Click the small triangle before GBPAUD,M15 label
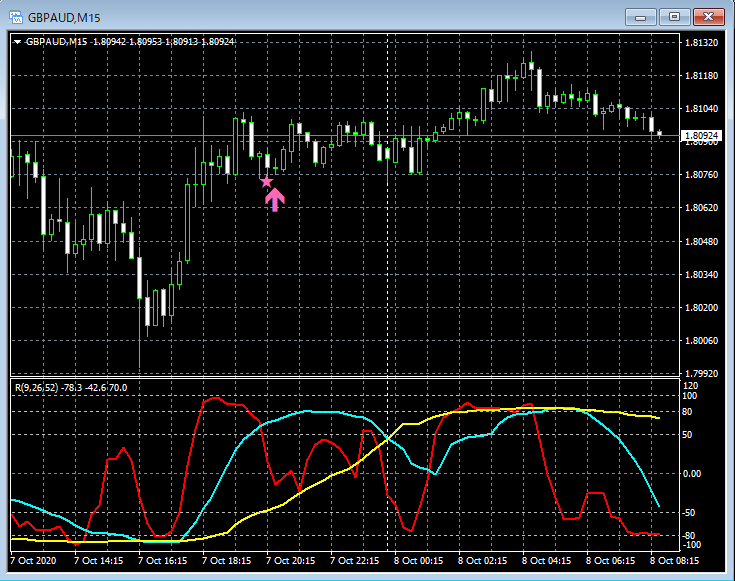 [x=17, y=42]
